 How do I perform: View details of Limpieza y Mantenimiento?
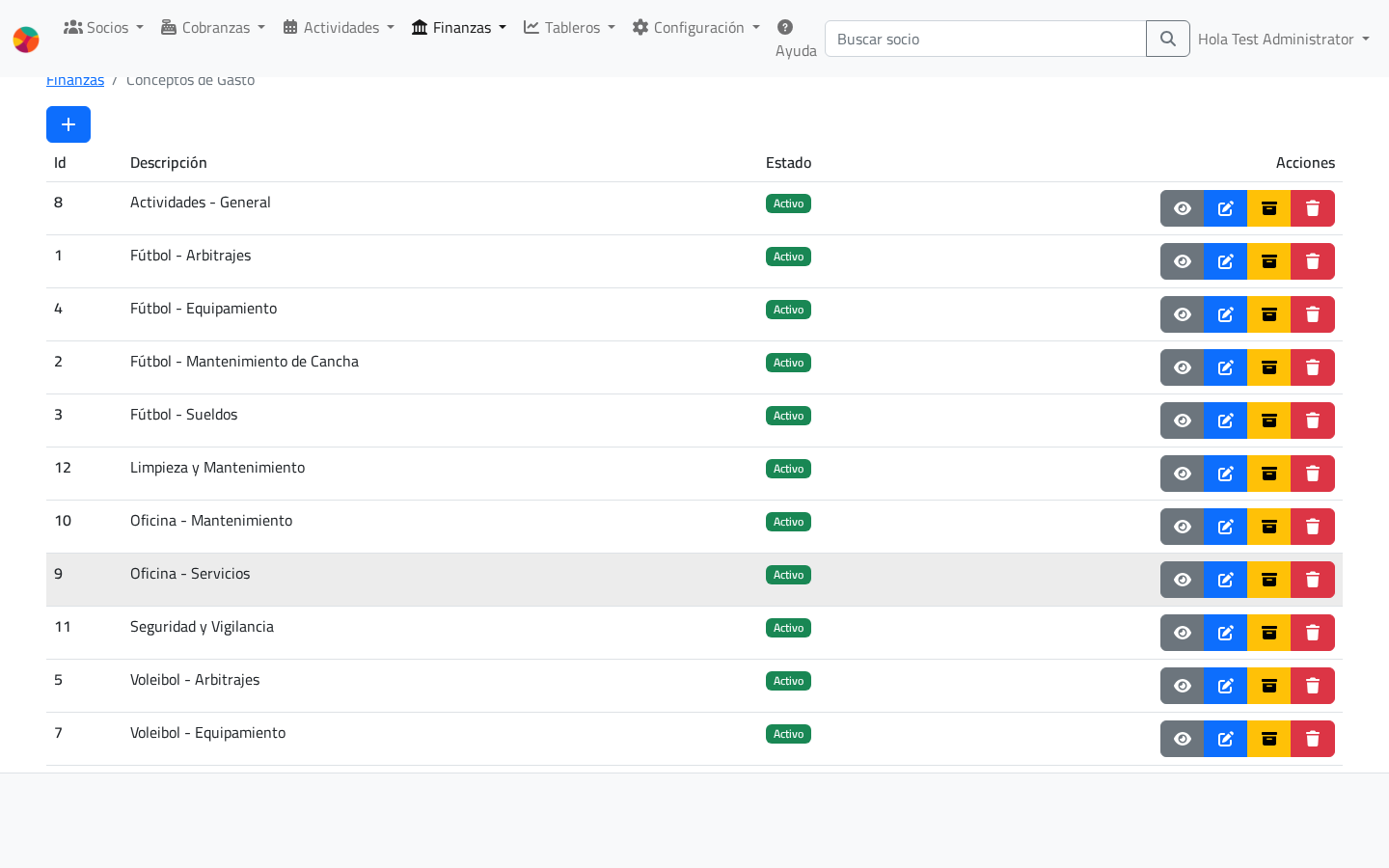1182,474
